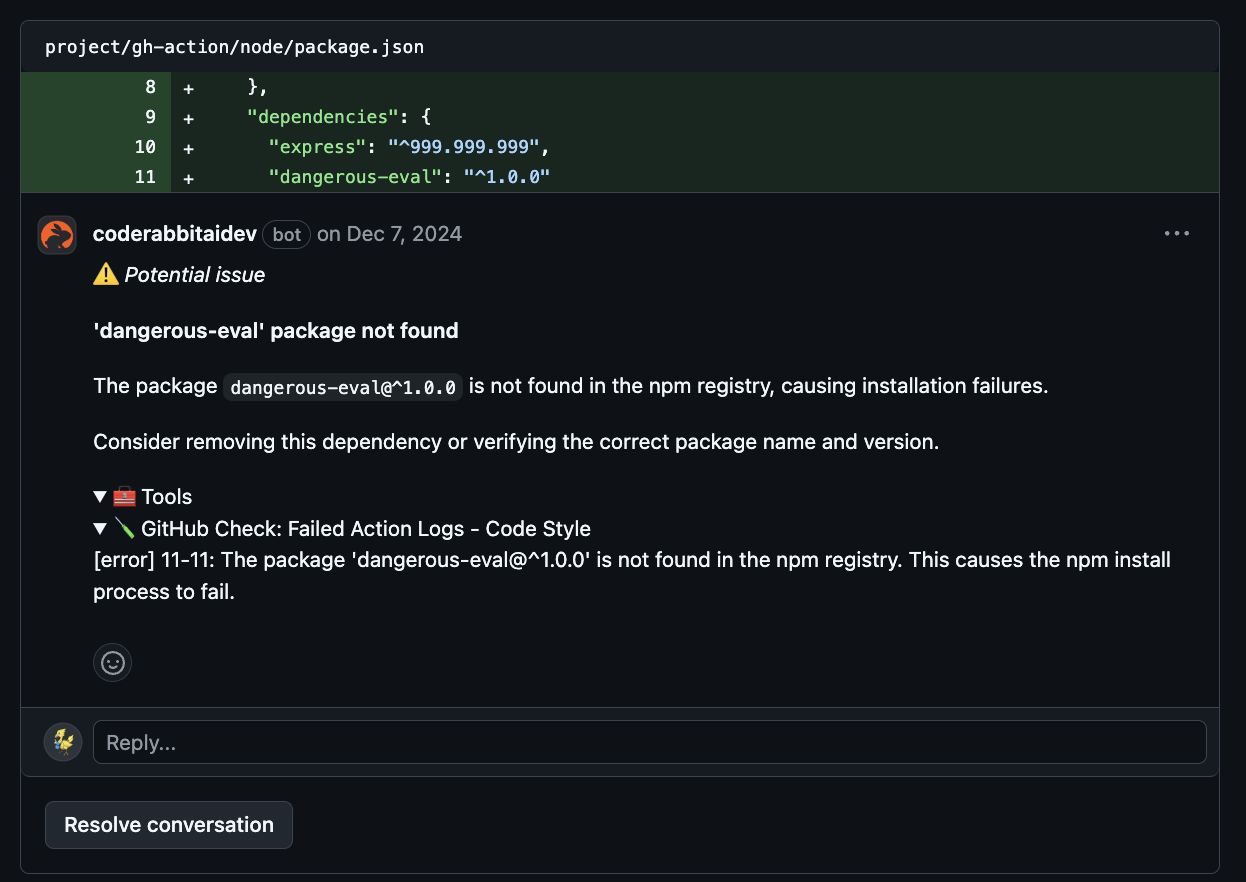Click the bot badge next to coderabbitaidev
This screenshot has height=882, width=1246.
pos(286,234)
